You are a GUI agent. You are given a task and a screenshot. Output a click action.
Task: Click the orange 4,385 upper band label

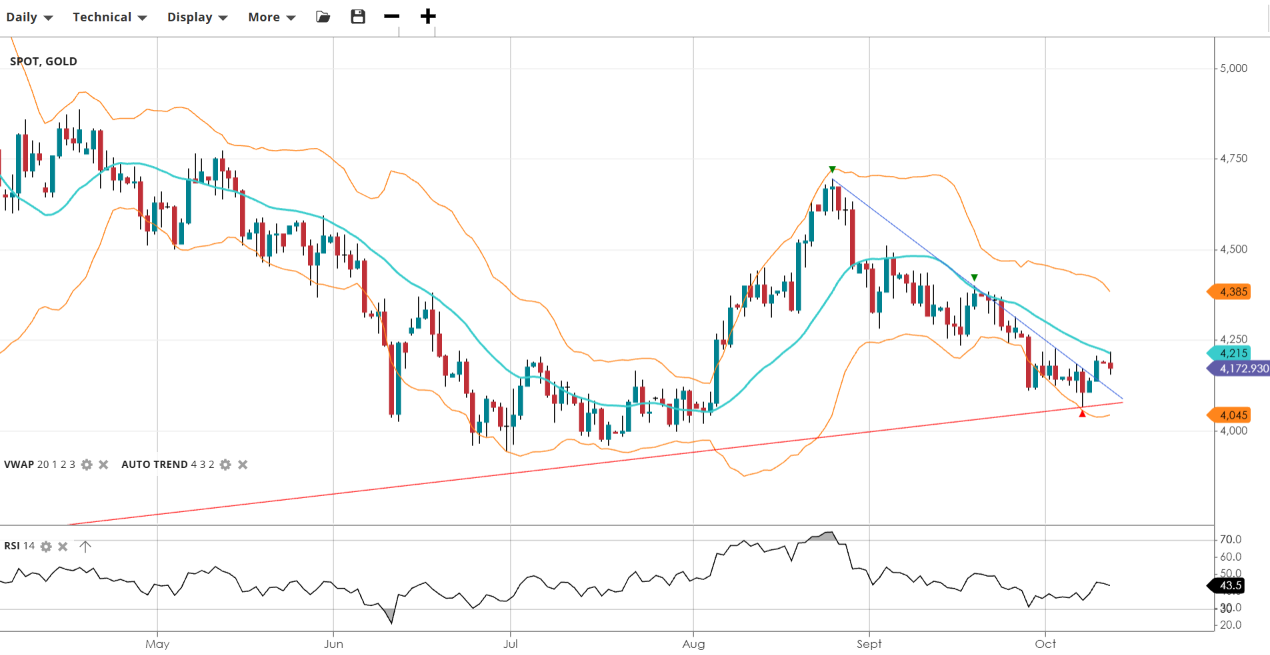click(1231, 292)
